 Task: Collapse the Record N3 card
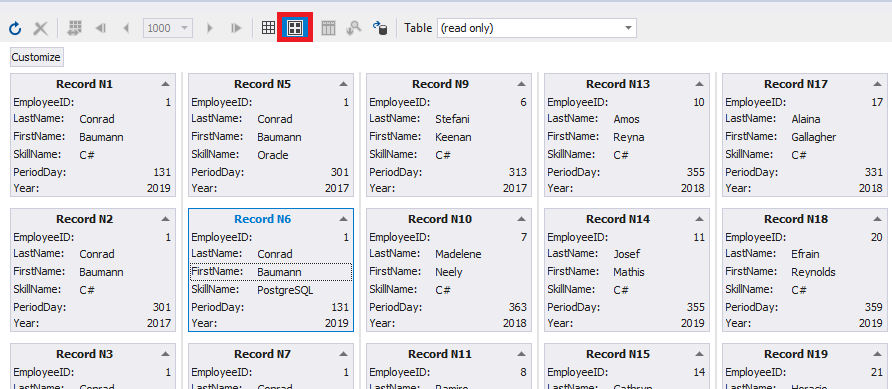tap(166, 354)
